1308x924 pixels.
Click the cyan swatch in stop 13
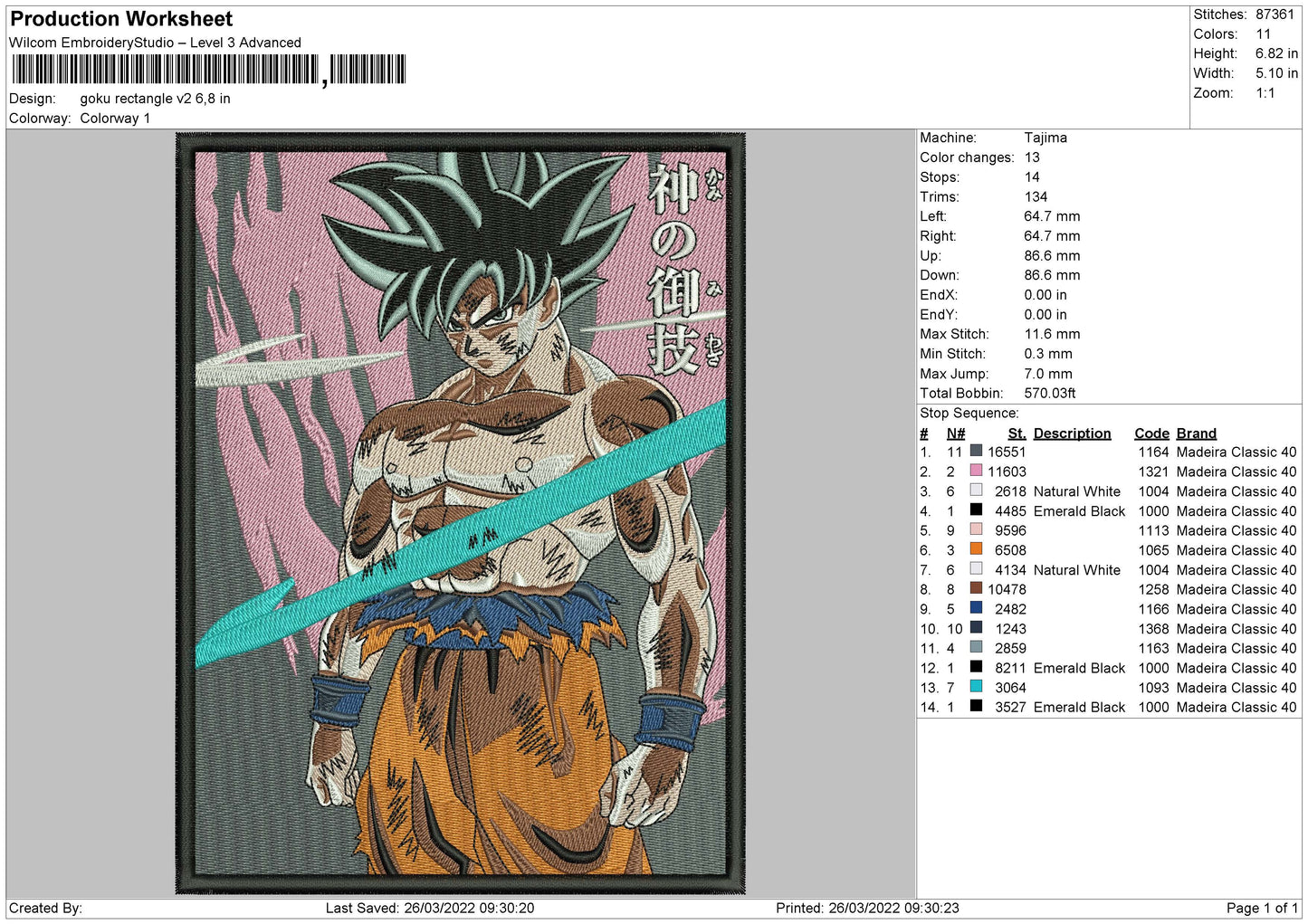(x=976, y=687)
